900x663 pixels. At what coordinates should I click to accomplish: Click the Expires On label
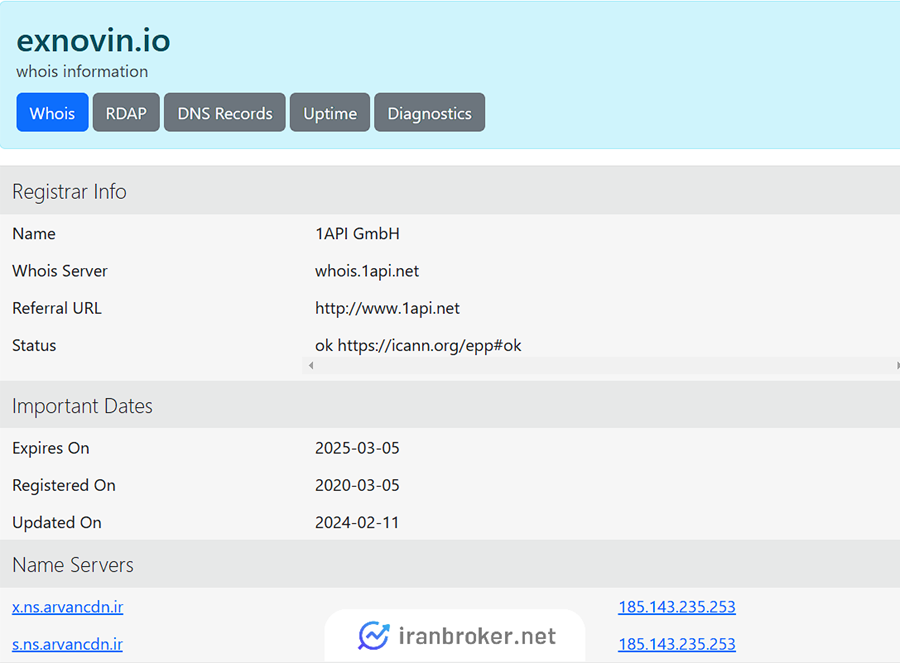[51, 448]
